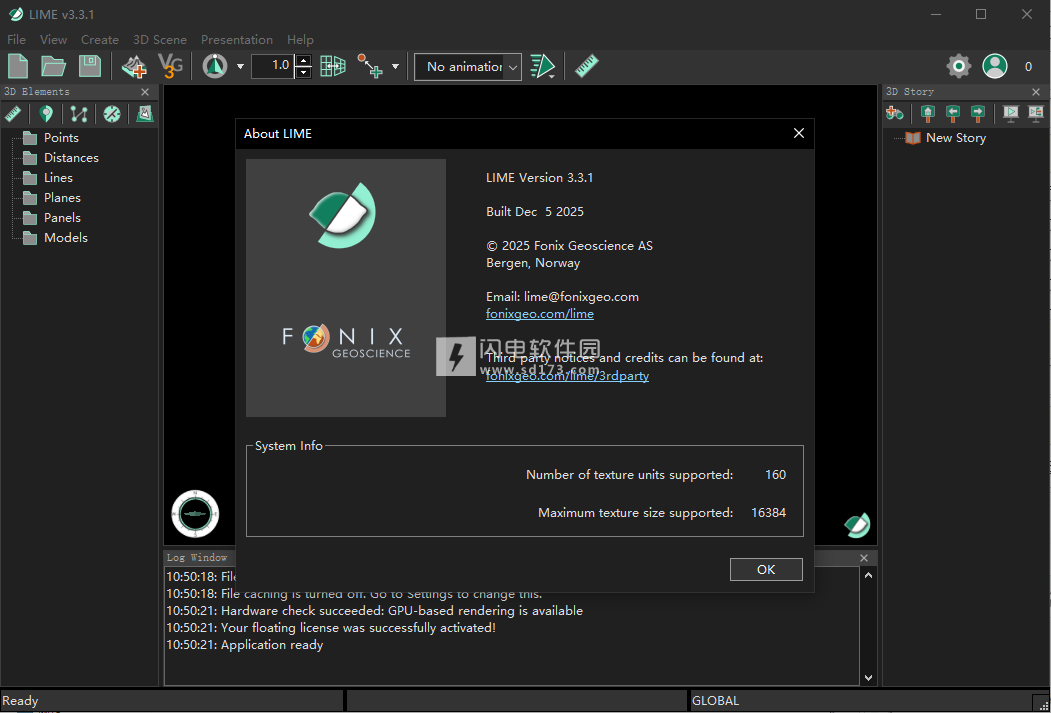
Task: Click the Save floppy disk icon
Action: point(90,67)
